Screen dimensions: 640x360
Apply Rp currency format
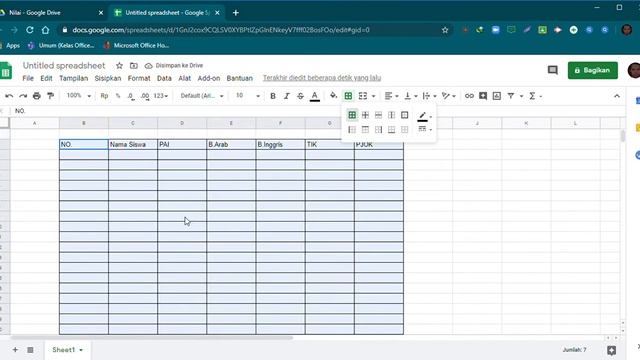[x=104, y=96]
